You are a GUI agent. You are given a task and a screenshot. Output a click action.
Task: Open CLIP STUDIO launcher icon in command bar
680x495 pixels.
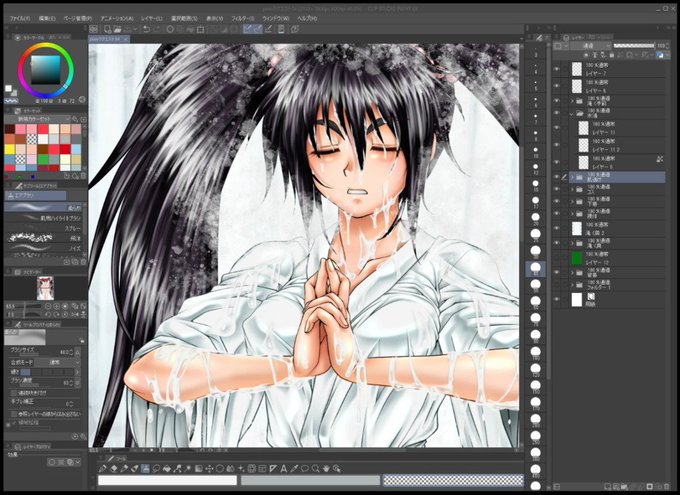tap(94, 29)
